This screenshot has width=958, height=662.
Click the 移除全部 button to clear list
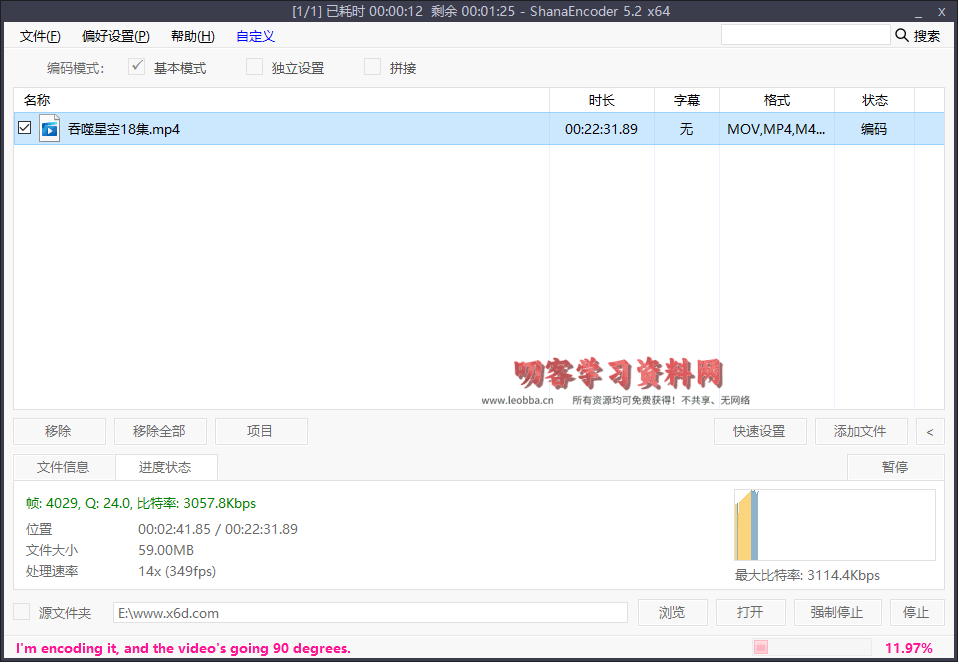point(160,431)
